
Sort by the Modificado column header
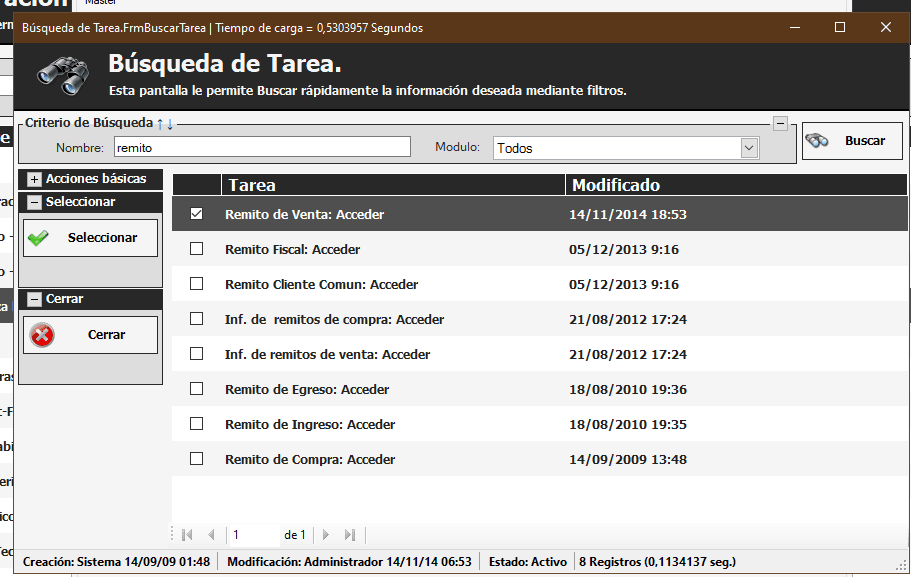pyautogui.click(x=736, y=185)
